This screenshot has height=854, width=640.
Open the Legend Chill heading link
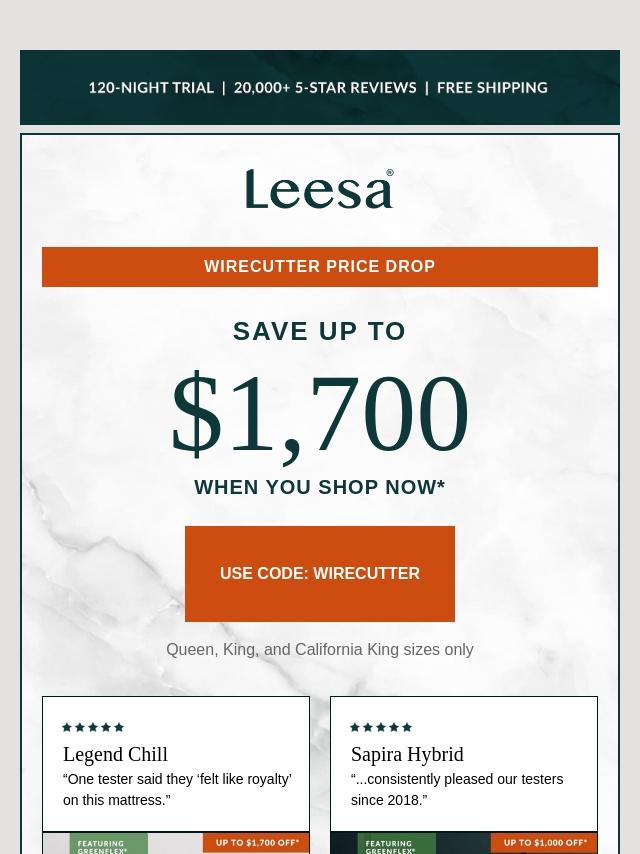point(115,754)
